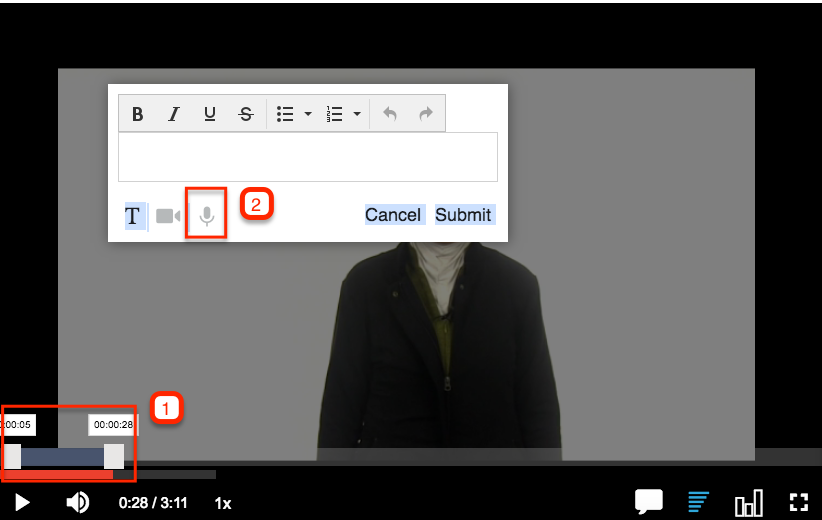The height and width of the screenshot is (520, 822).
Task: Open numbered list style dropdown arrow
Action: (357, 114)
